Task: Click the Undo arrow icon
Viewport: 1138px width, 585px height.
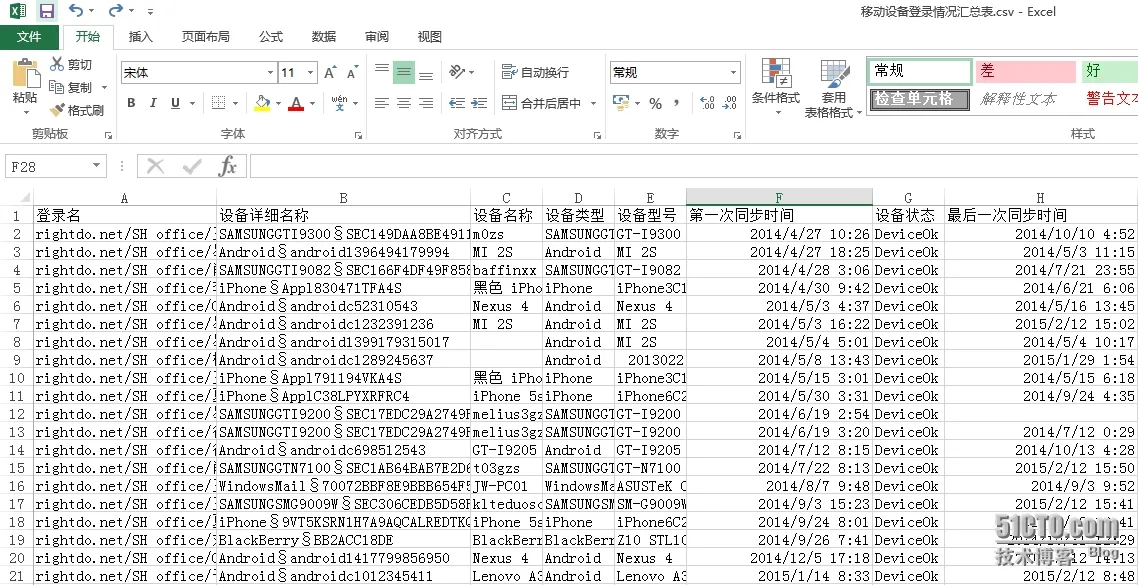Action: (75, 11)
